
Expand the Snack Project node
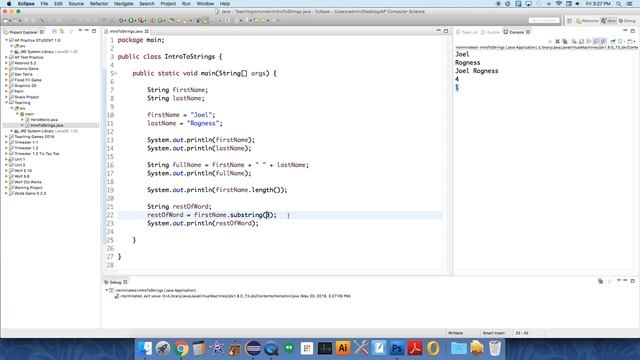pyautogui.click(x=7, y=97)
